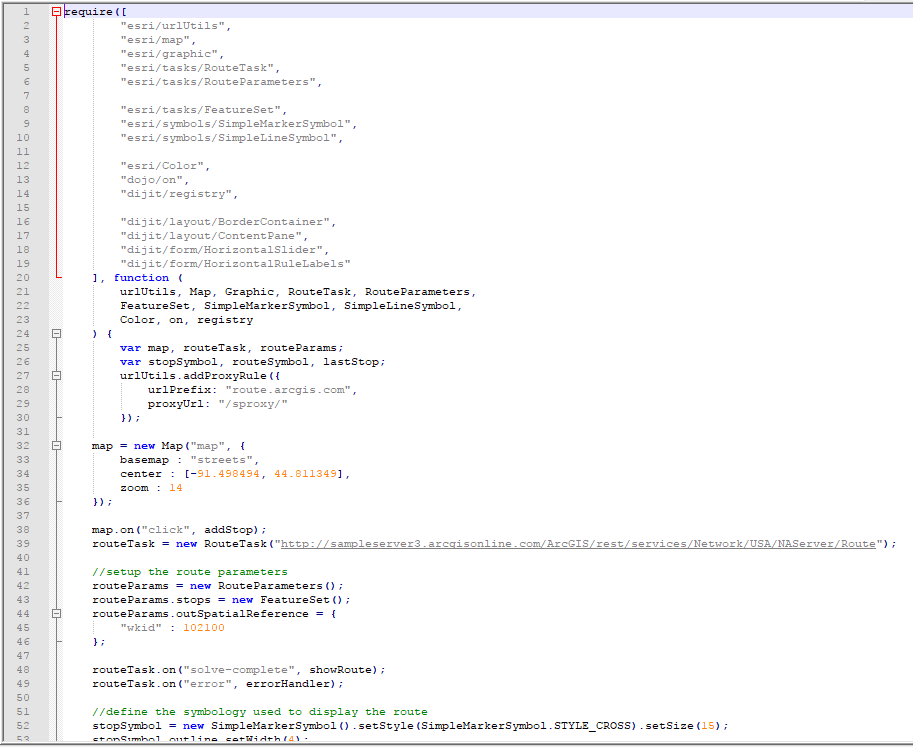
Task: Collapse the function body fold marker at line 24
Action: tap(57, 333)
